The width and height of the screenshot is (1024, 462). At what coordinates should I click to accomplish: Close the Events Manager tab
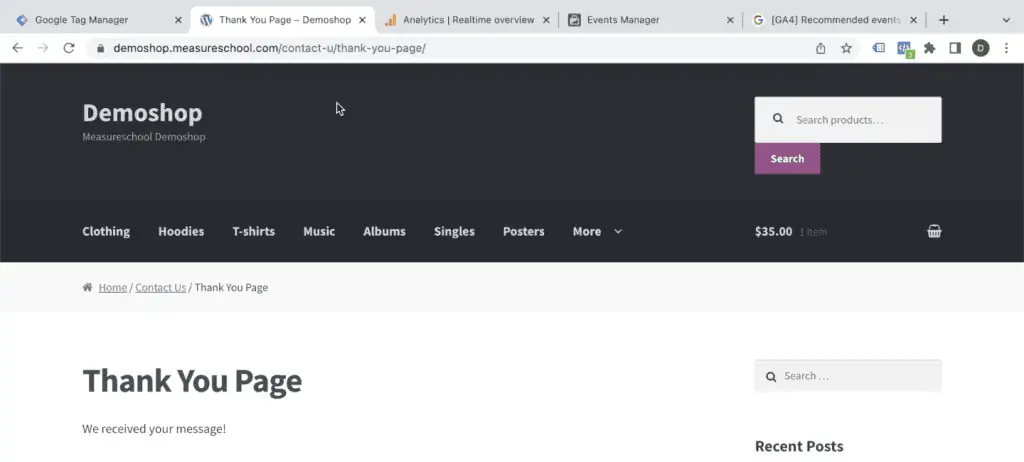coord(730,20)
